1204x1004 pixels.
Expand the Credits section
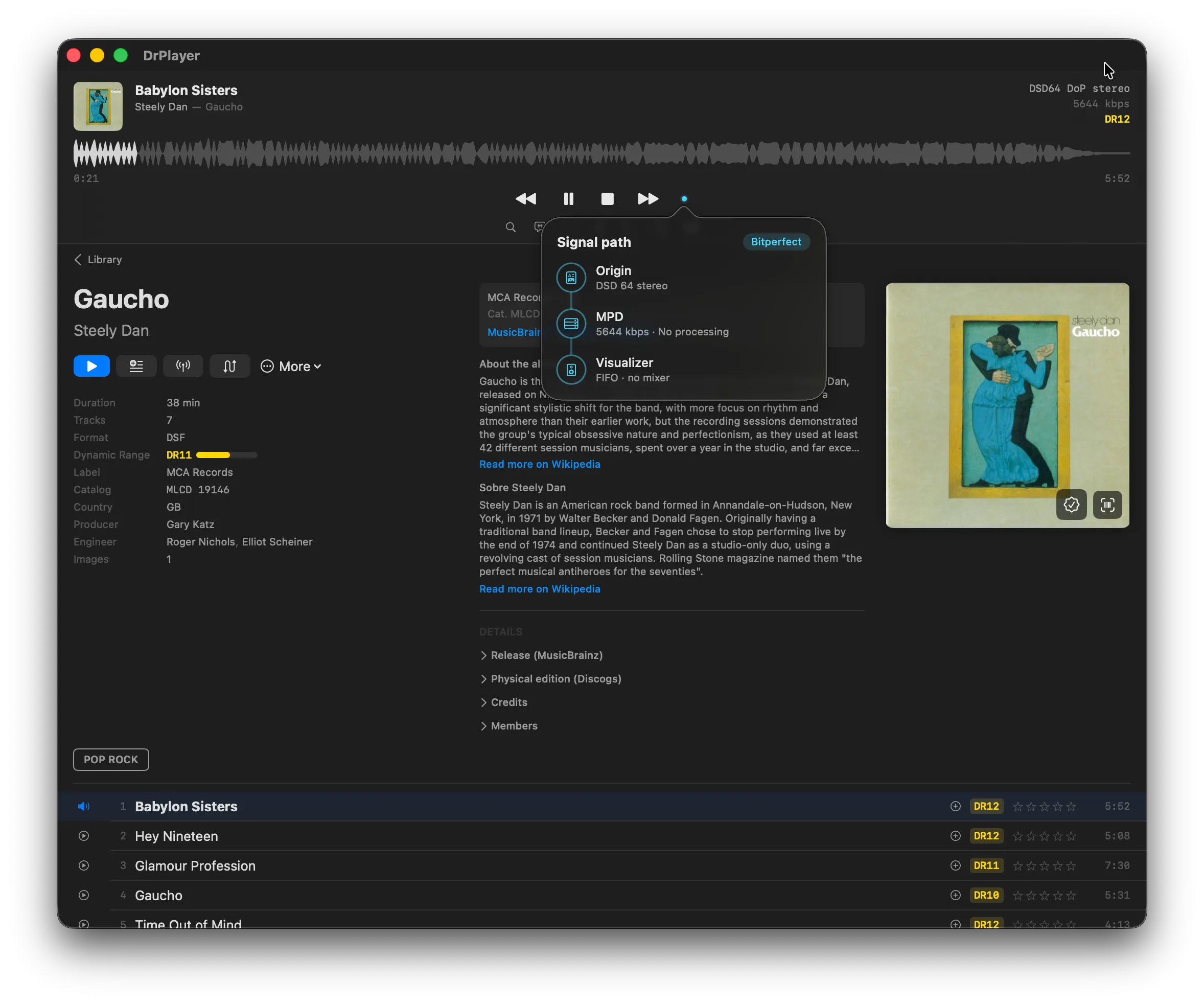click(503, 702)
